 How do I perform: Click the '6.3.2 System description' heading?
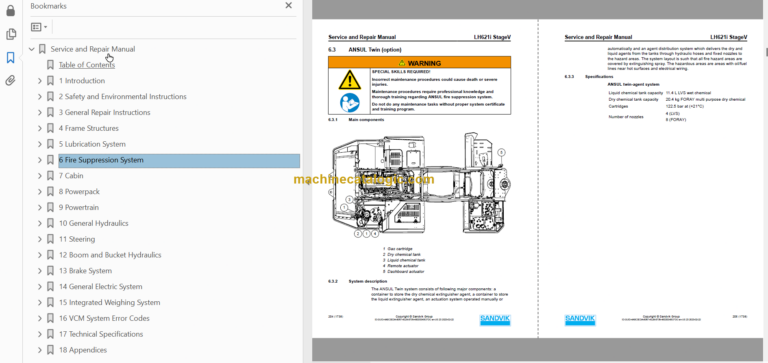pyautogui.click(x=358, y=281)
